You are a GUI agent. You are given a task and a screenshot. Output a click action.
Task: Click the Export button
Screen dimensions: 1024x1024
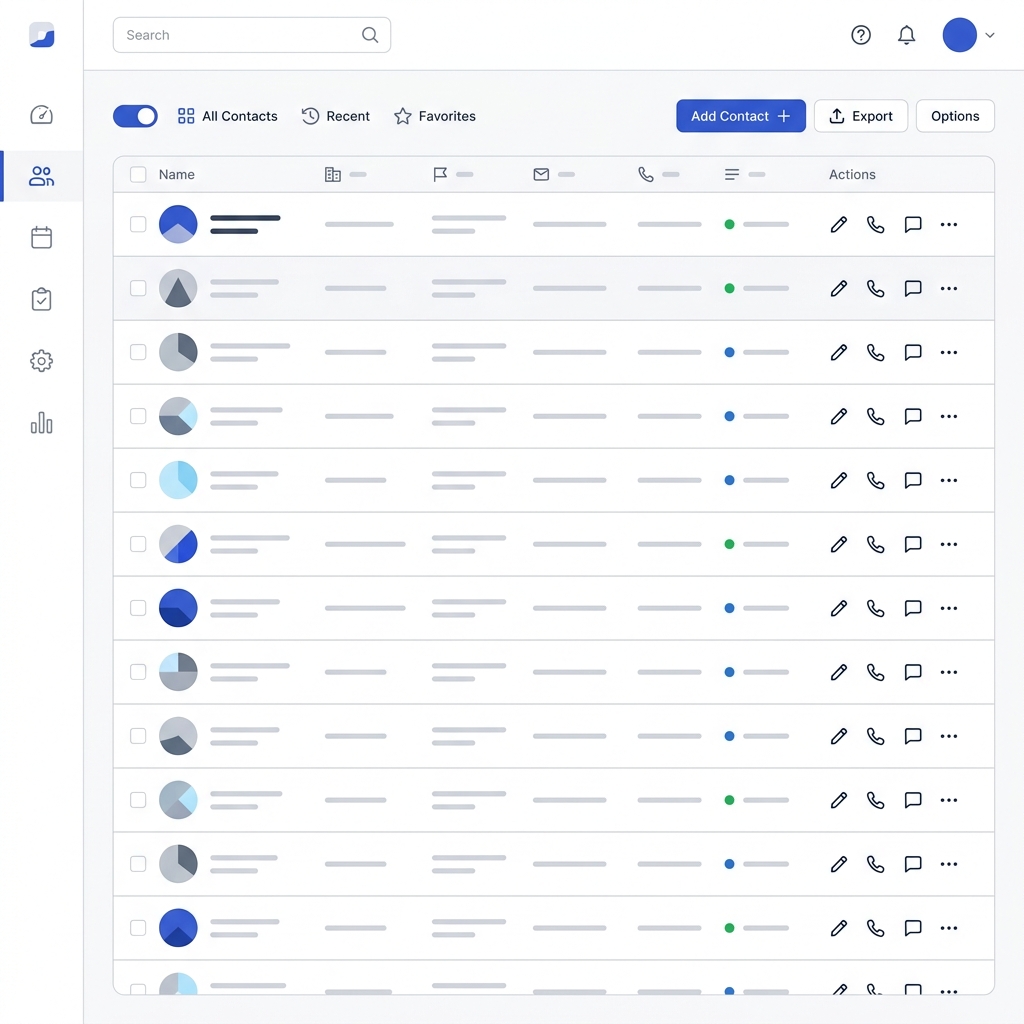coord(861,116)
